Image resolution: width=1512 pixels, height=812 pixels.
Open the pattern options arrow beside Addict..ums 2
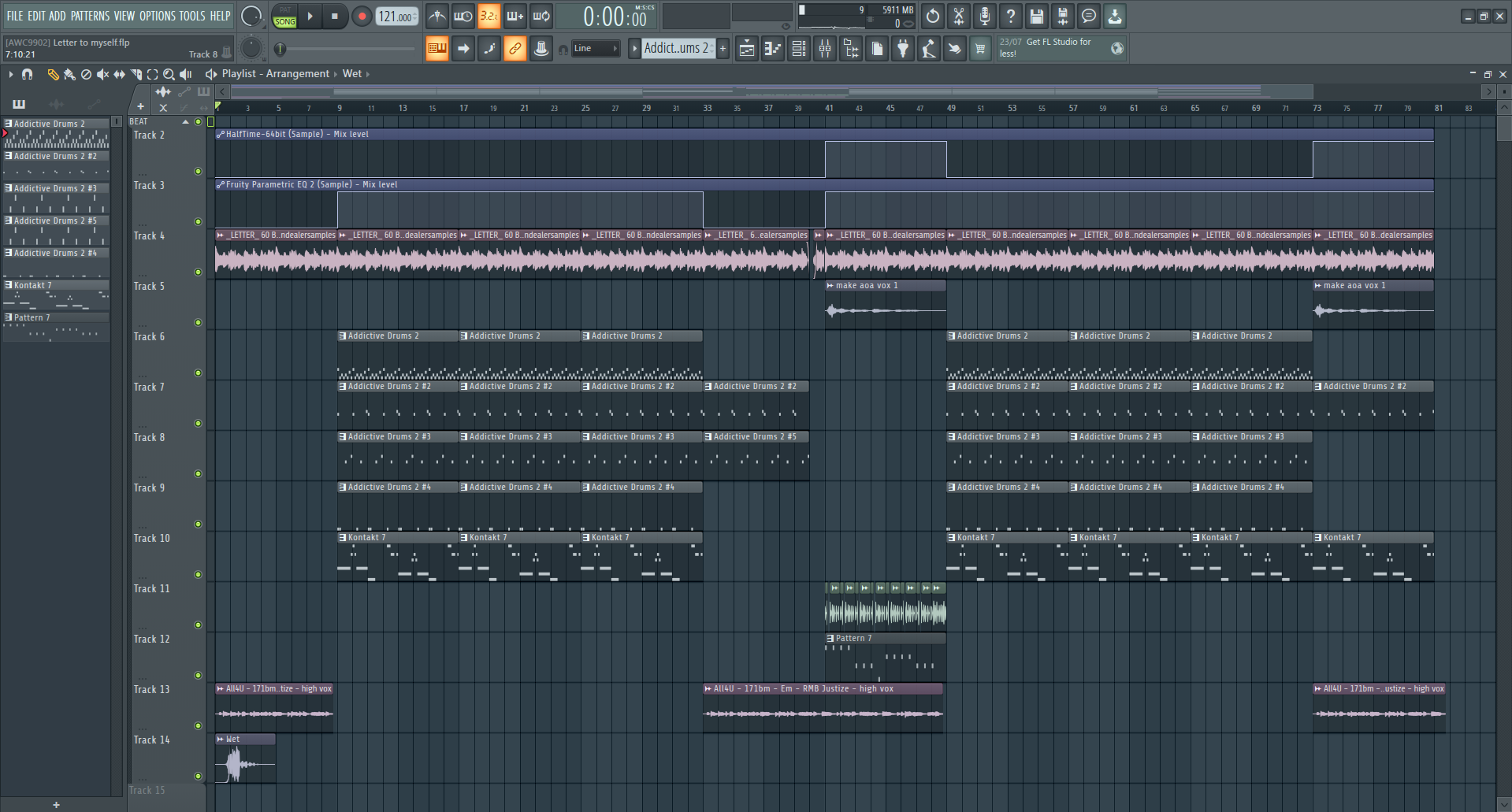coord(634,49)
